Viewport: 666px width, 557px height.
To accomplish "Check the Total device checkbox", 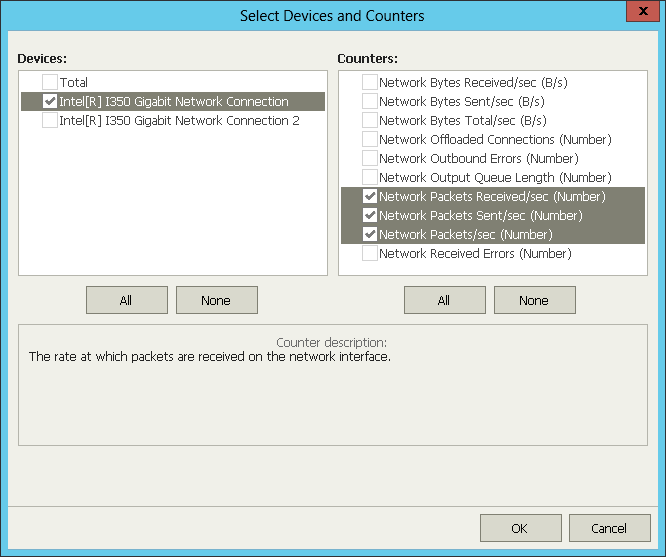I will pyautogui.click(x=50, y=82).
